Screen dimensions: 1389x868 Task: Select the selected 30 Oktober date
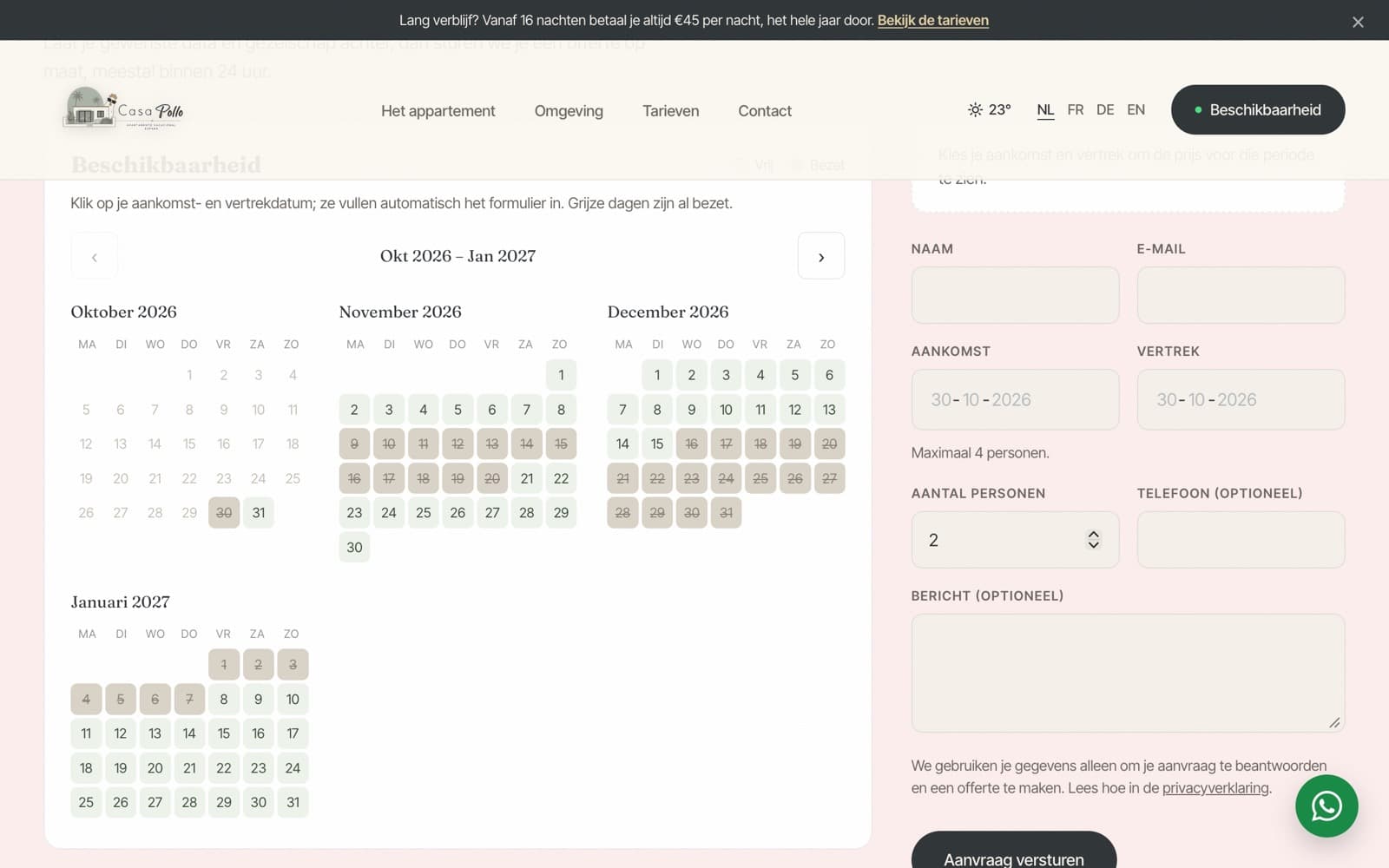pyautogui.click(x=224, y=513)
